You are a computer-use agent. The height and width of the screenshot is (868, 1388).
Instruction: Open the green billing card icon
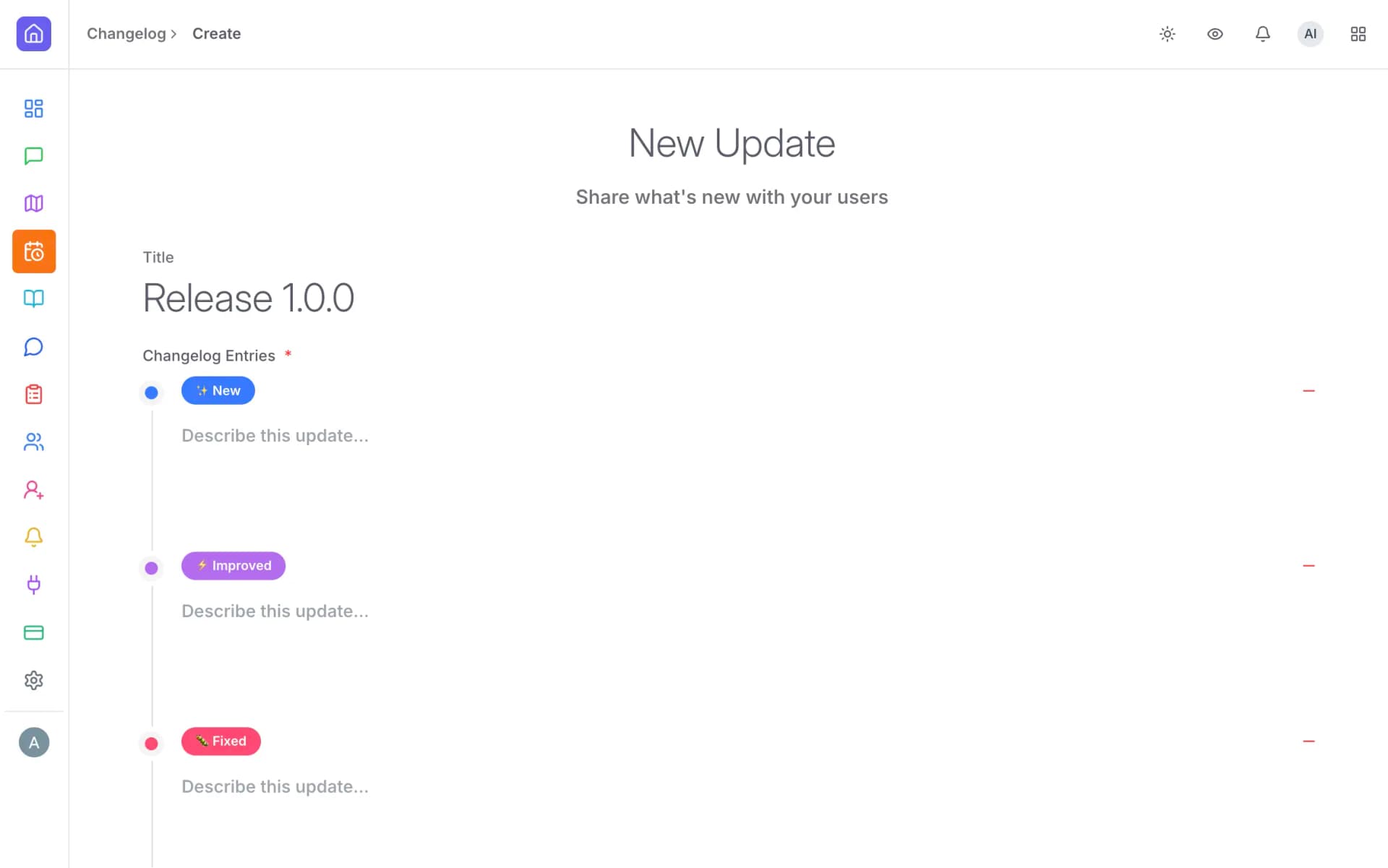coord(33,632)
